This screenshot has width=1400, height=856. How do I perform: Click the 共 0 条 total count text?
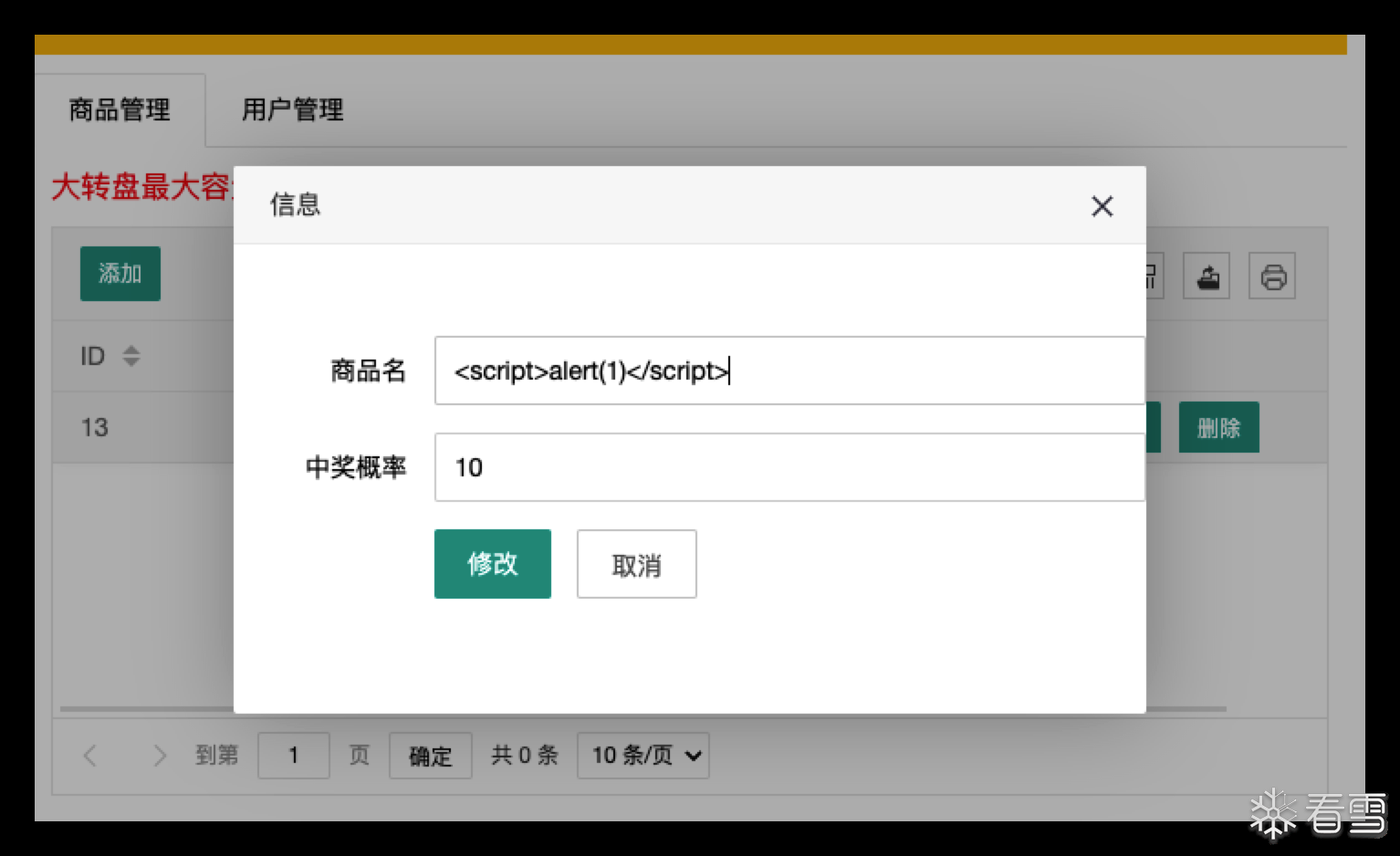[x=525, y=756]
